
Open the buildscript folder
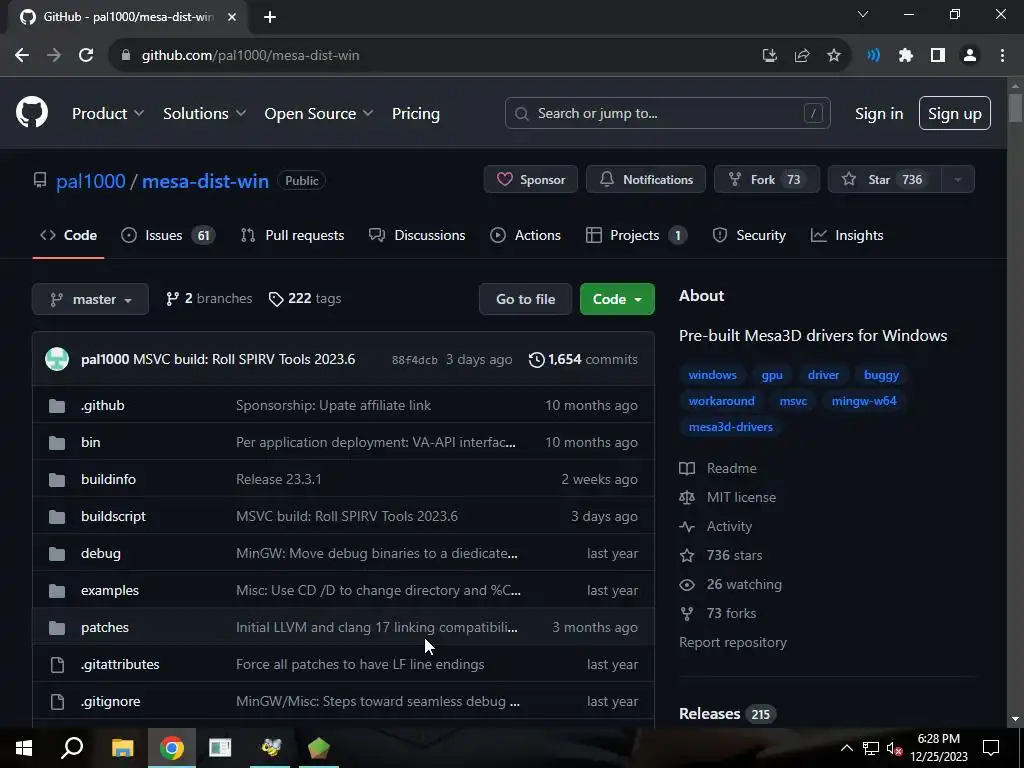pos(113,516)
